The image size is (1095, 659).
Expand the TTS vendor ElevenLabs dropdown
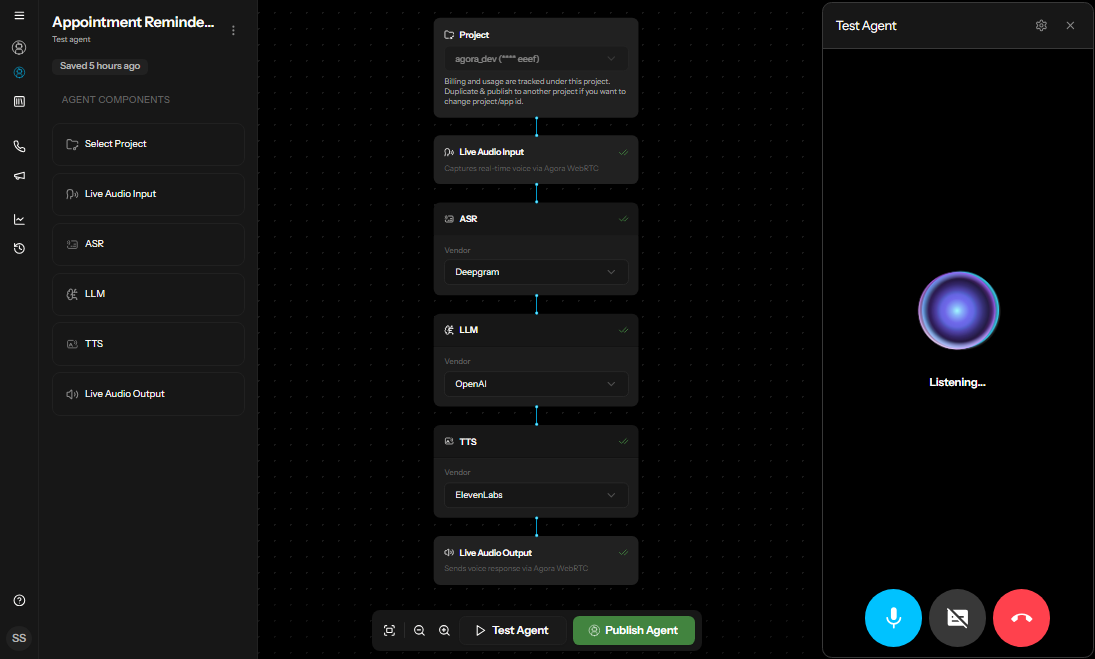[x=536, y=494]
